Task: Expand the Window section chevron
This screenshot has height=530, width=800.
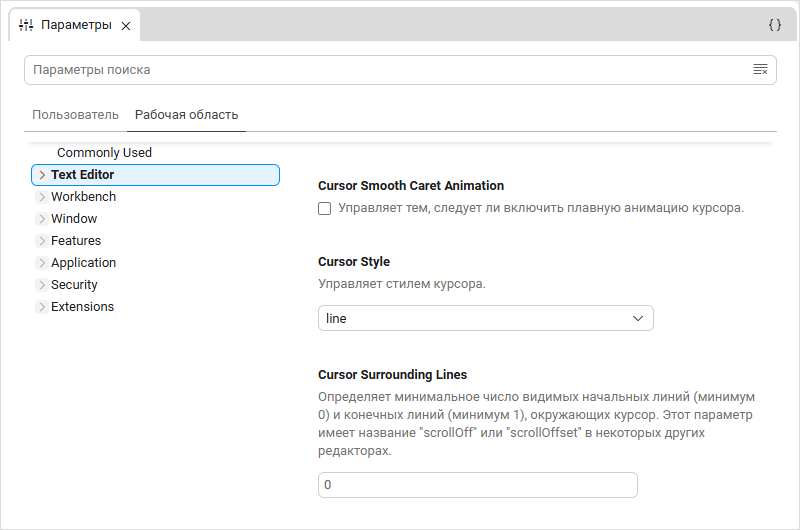Action: (x=42, y=219)
